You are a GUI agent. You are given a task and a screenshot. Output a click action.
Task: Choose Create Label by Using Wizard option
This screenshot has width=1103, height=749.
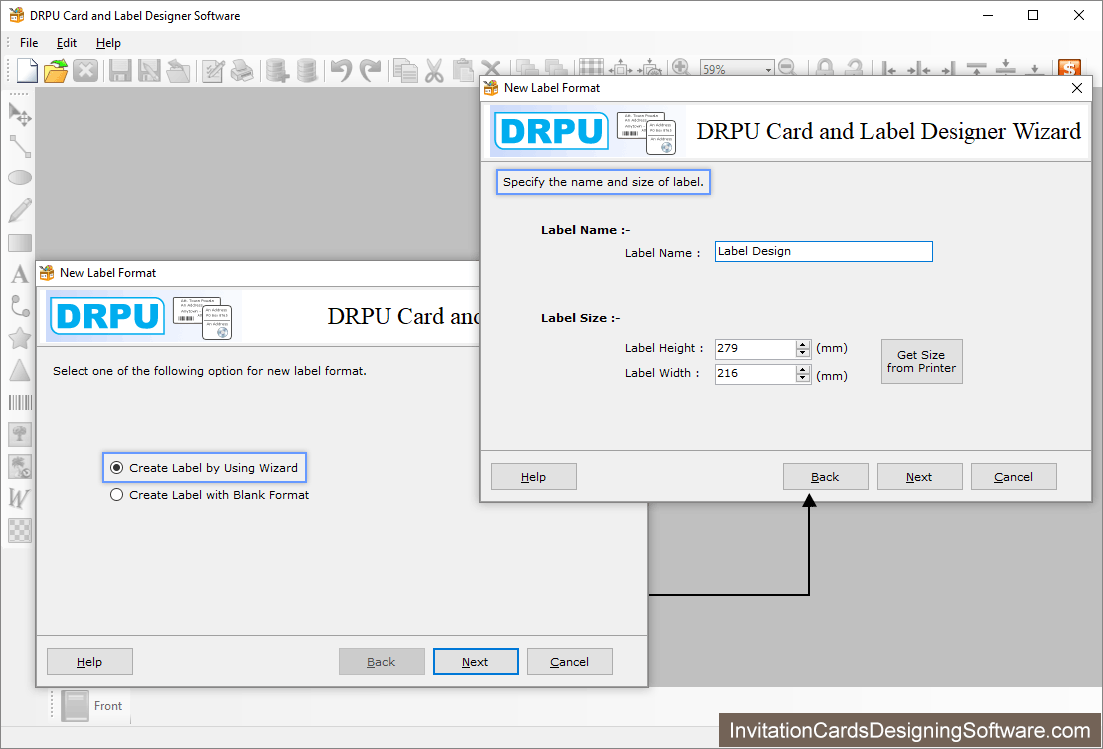click(205, 468)
